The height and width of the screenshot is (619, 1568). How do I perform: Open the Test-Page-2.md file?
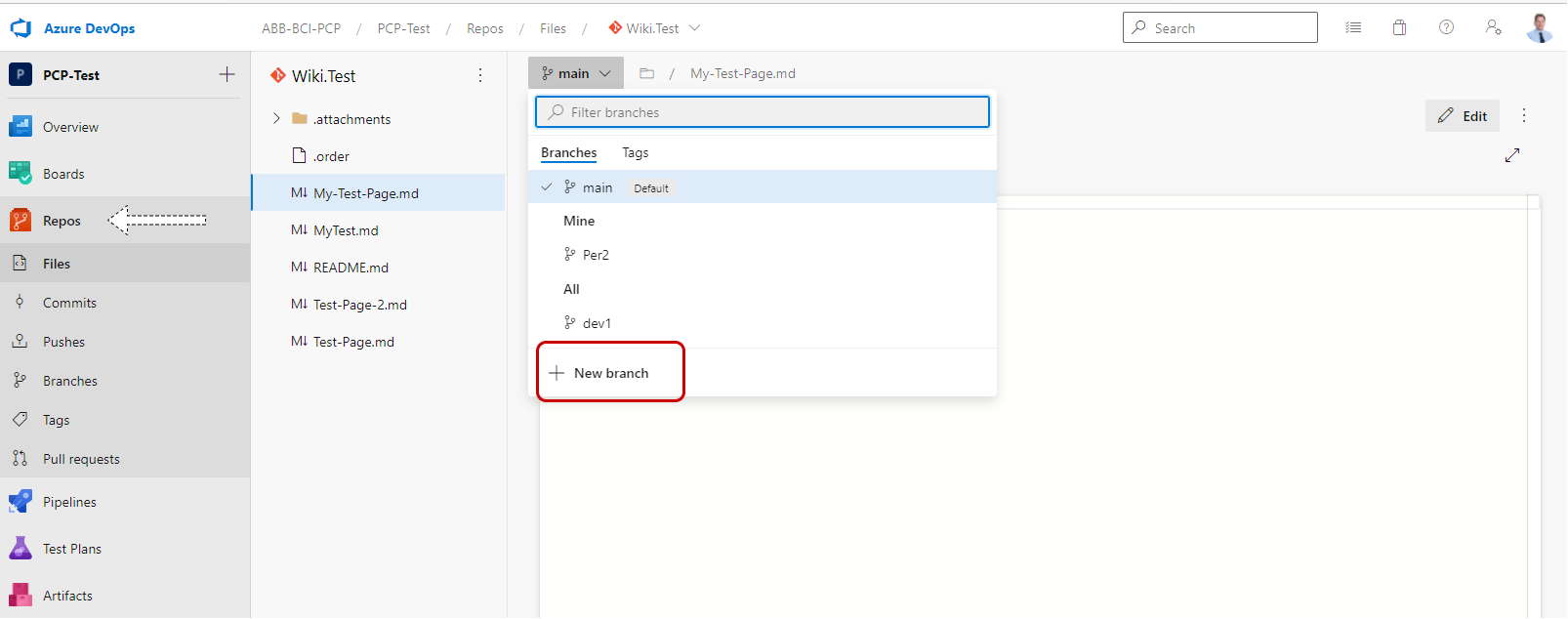(x=378, y=305)
